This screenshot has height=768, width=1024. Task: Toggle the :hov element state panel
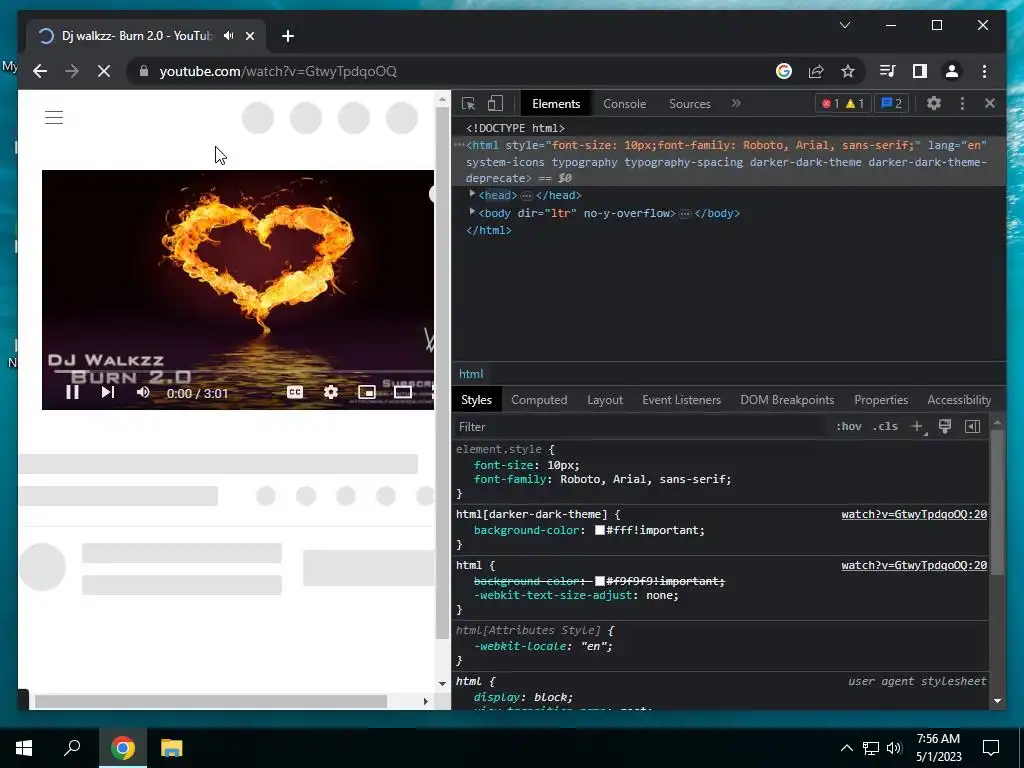point(848,426)
